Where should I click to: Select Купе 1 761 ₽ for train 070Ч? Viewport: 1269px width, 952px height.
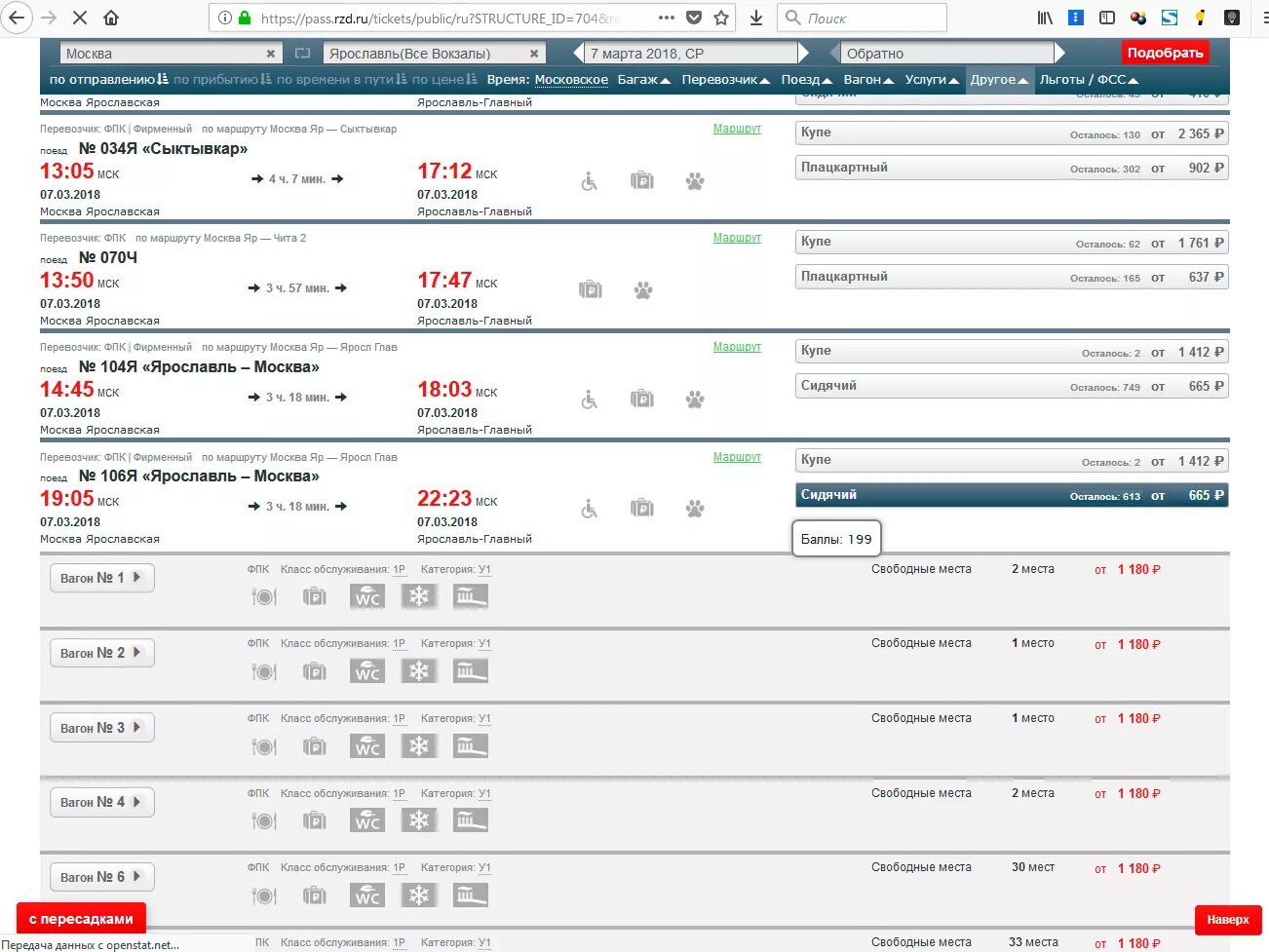(1012, 243)
